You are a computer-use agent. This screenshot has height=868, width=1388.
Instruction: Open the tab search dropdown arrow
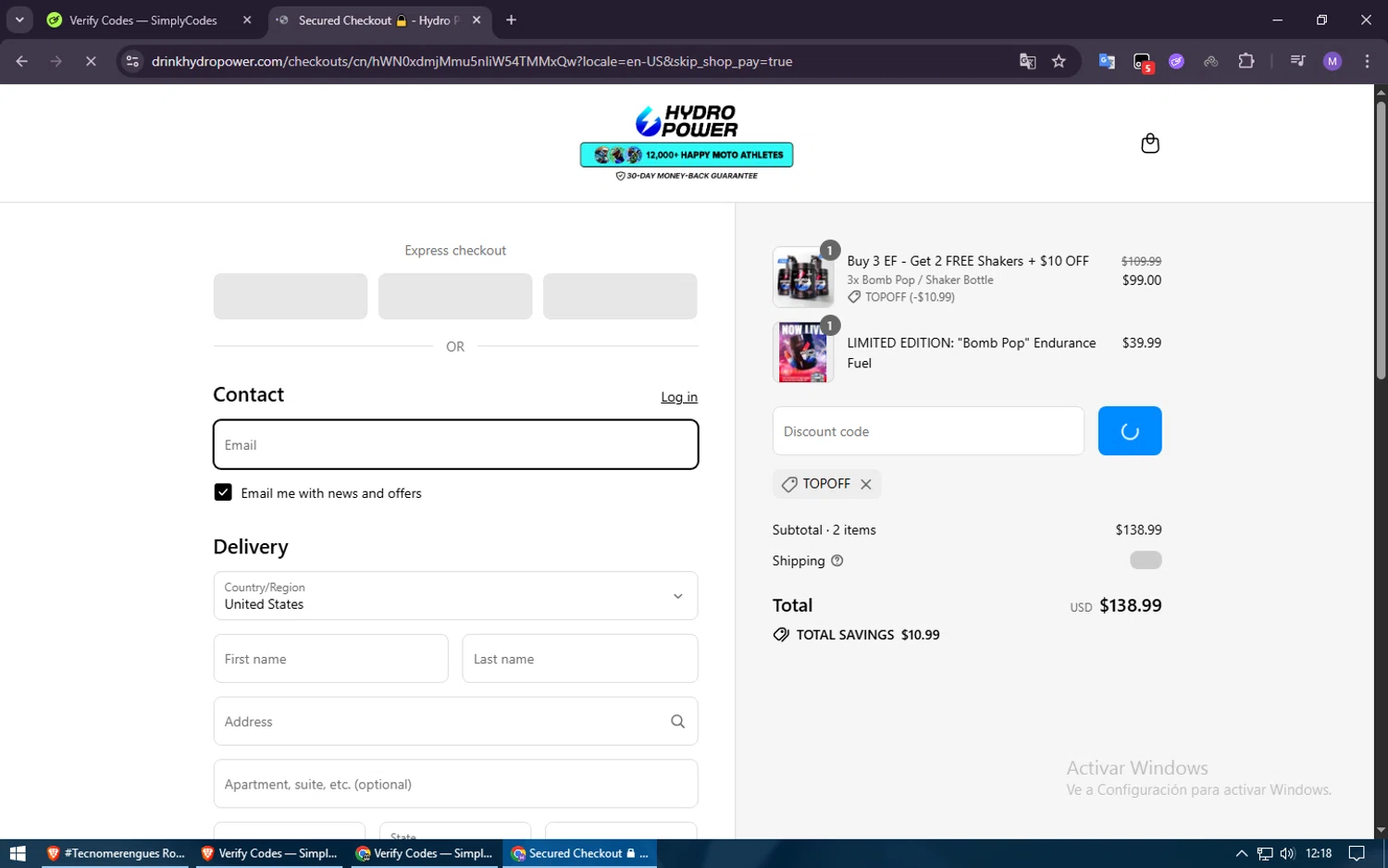(x=19, y=20)
